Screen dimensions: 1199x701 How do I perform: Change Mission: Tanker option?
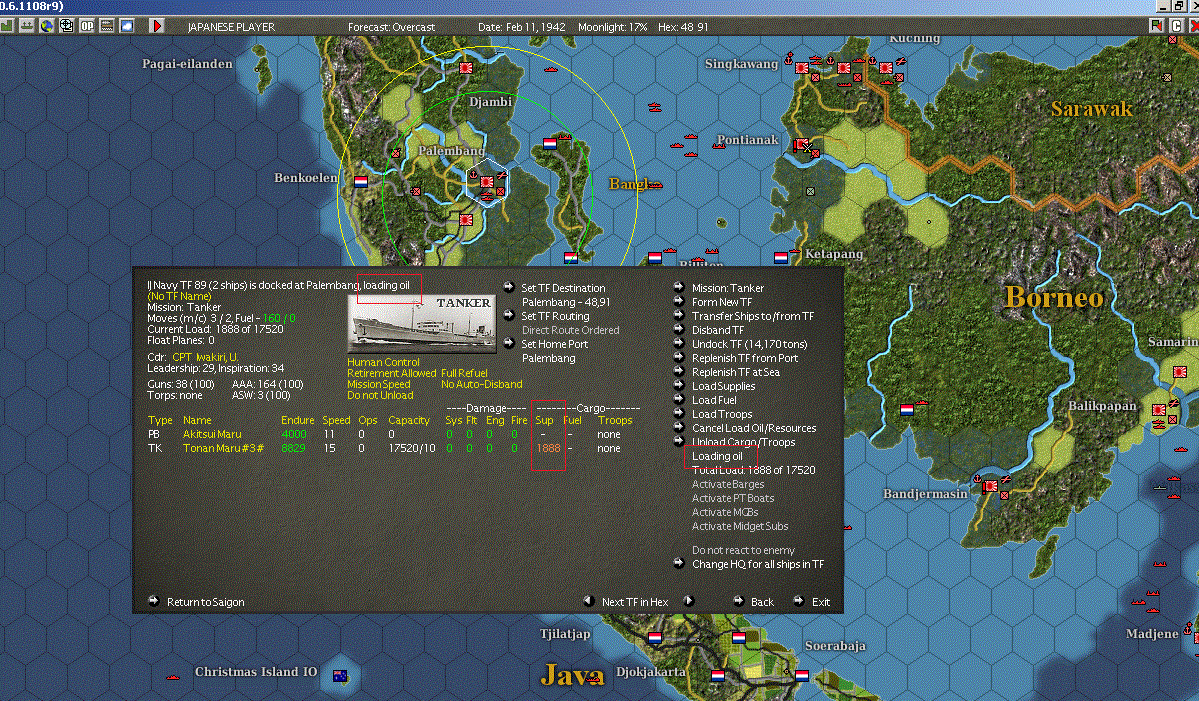point(728,288)
